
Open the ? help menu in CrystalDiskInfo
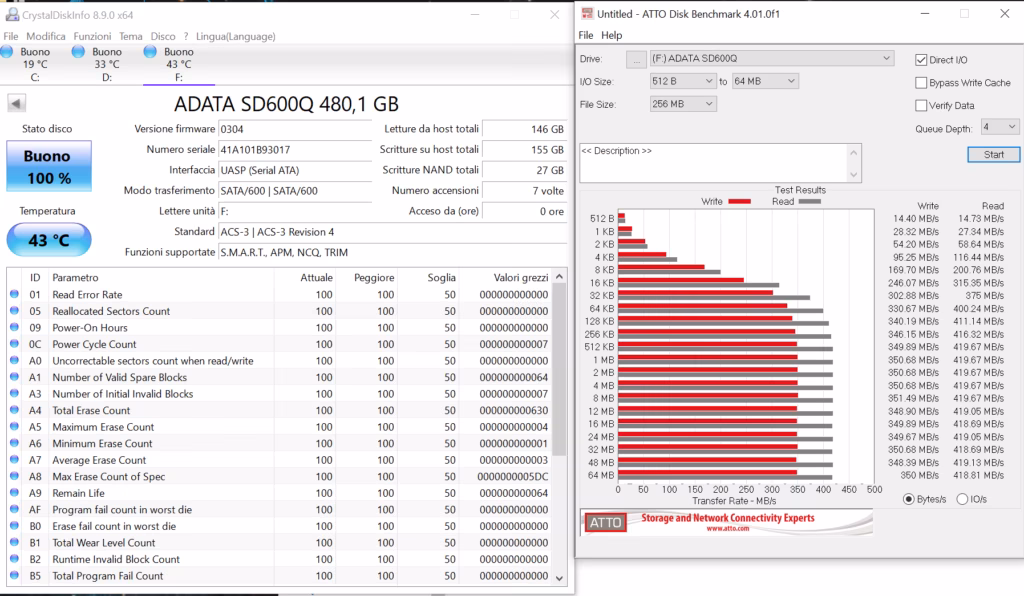185,37
